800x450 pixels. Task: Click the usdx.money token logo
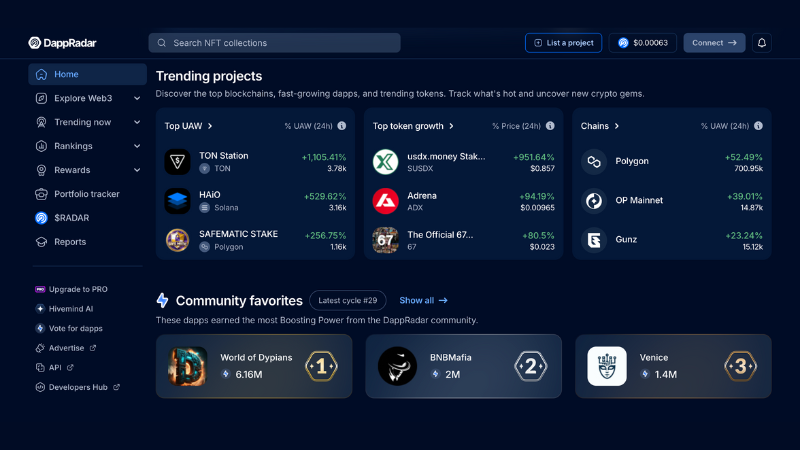tap(385, 162)
